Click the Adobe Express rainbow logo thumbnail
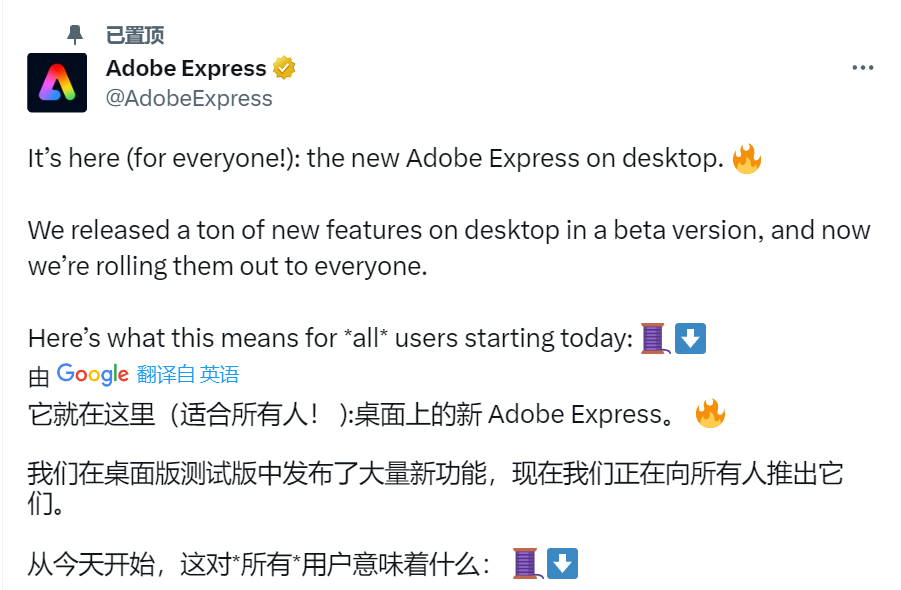 [x=57, y=81]
